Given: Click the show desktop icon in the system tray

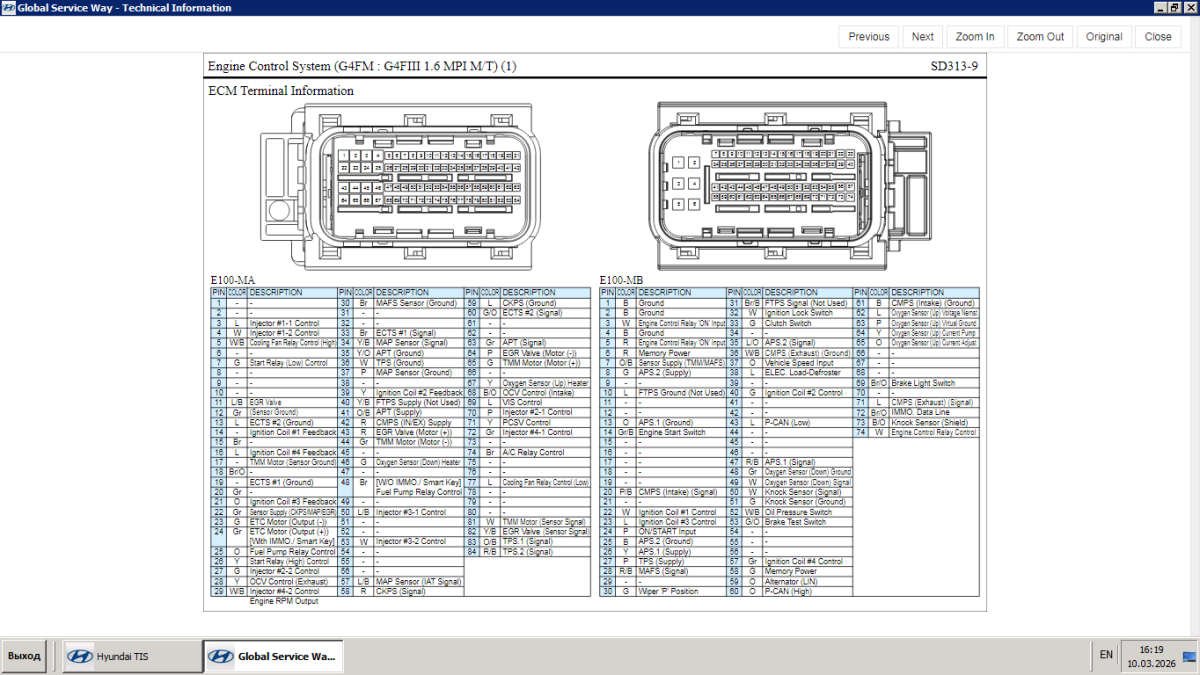Looking at the screenshot, I should (1188, 656).
